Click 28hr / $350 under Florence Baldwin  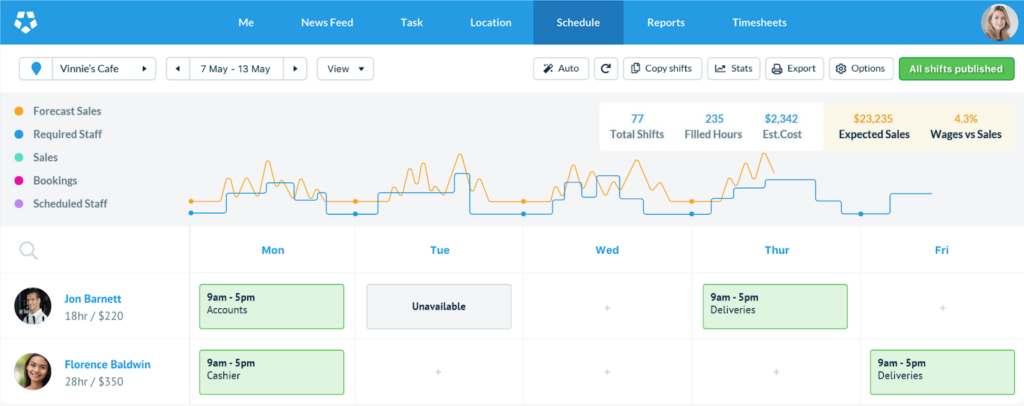click(94, 382)
